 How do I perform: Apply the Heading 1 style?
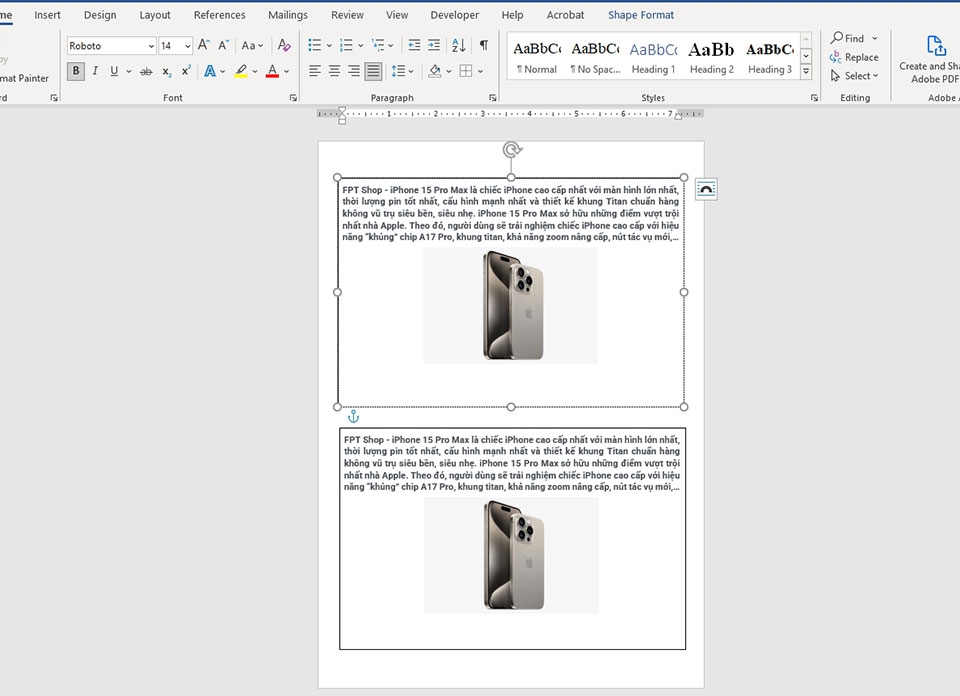pyautogui.click(x=653, y=58)
